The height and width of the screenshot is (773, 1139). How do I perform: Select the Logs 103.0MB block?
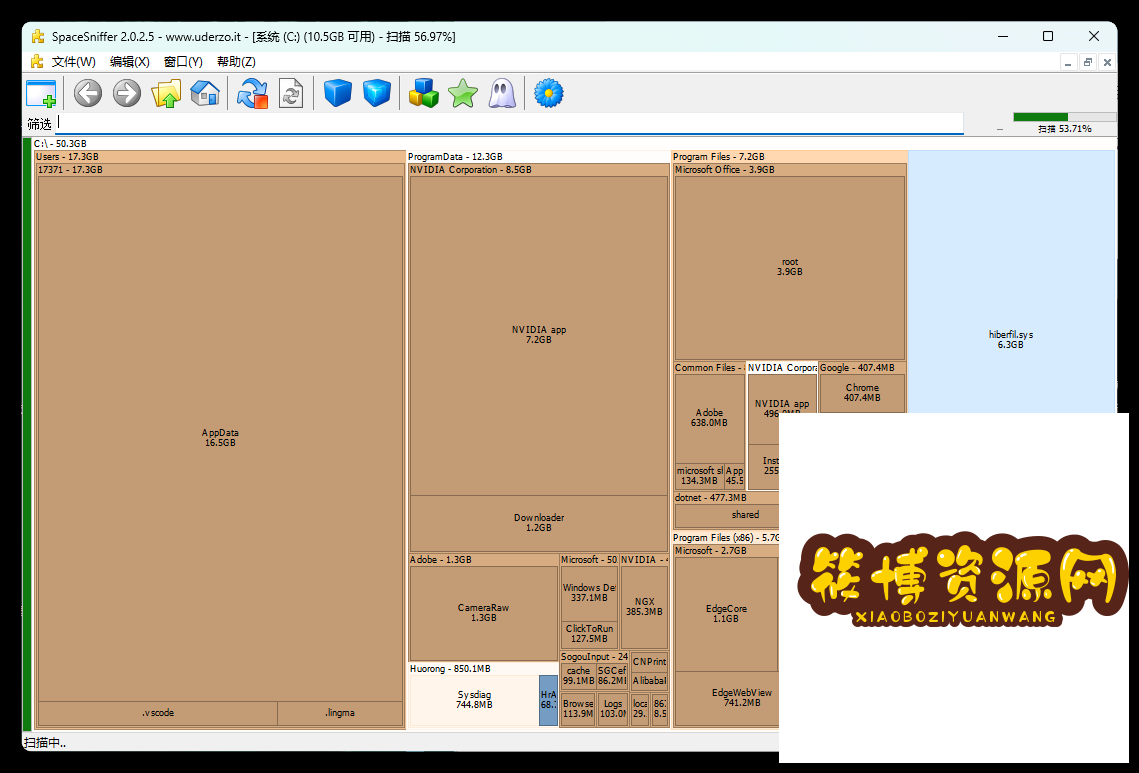pyautogui.click(x=613, y=709)
